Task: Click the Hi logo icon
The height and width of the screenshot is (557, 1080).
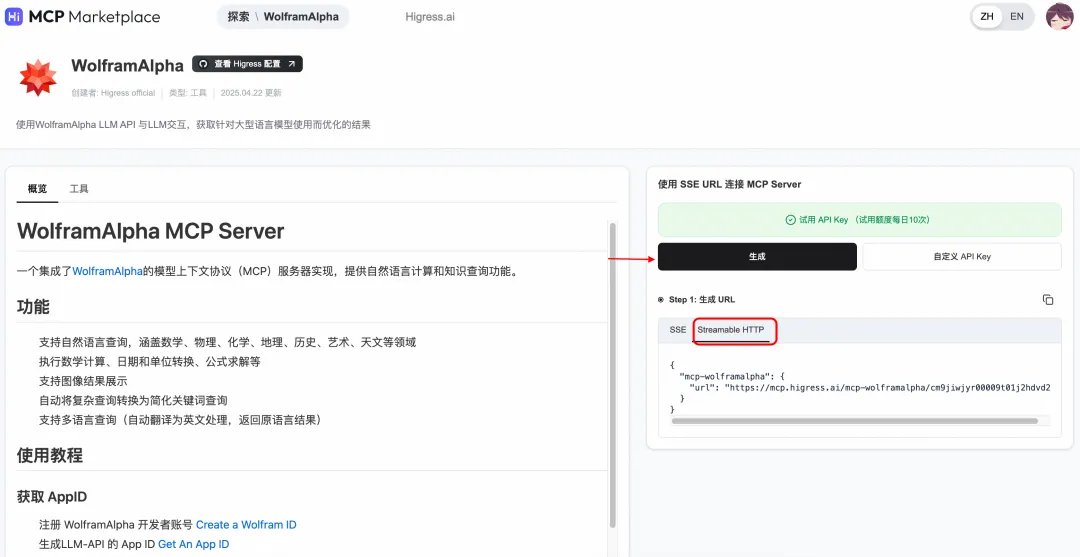Action: pos(14,17)
